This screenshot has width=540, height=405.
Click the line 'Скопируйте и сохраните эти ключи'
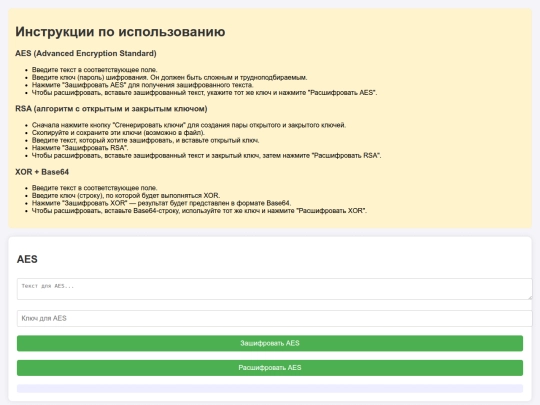coord(118,133)
